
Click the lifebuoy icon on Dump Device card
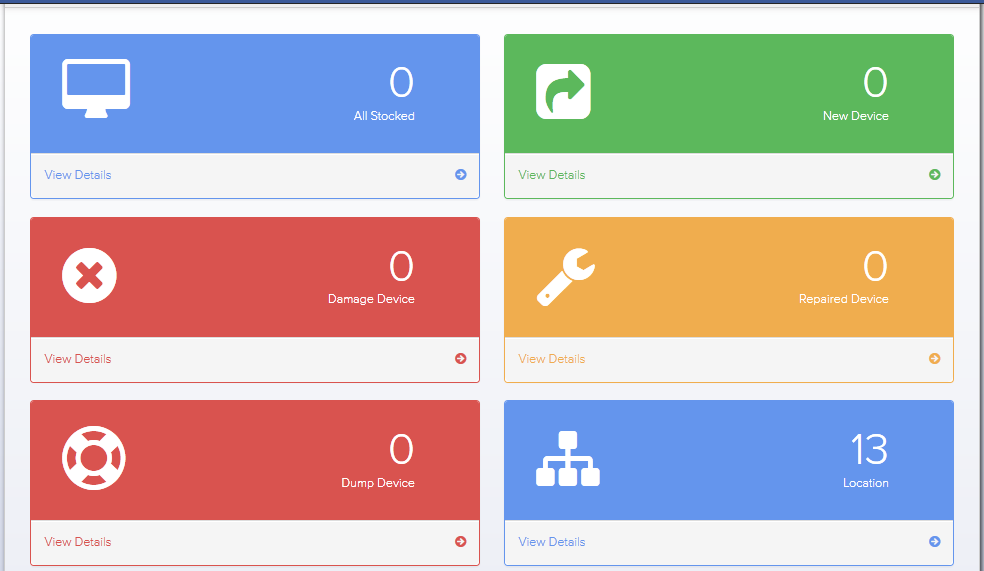[94, 458]
